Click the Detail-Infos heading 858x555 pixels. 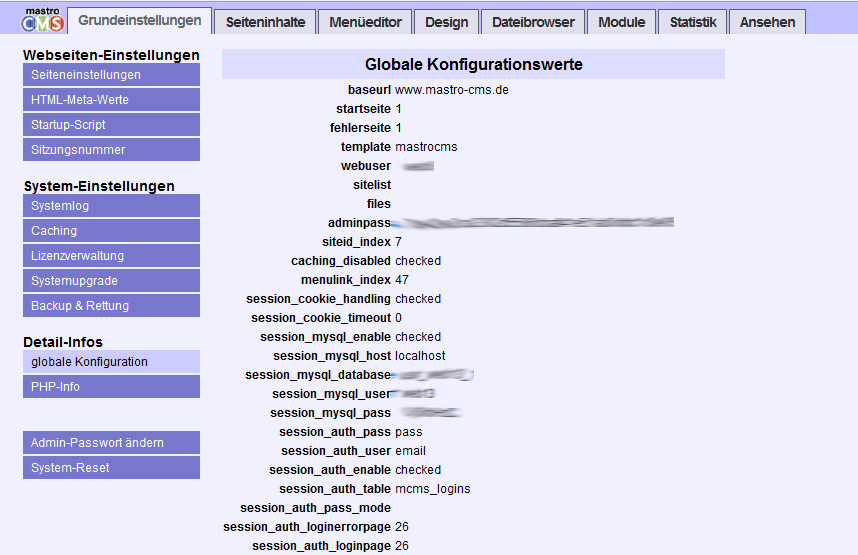point(63,342)
